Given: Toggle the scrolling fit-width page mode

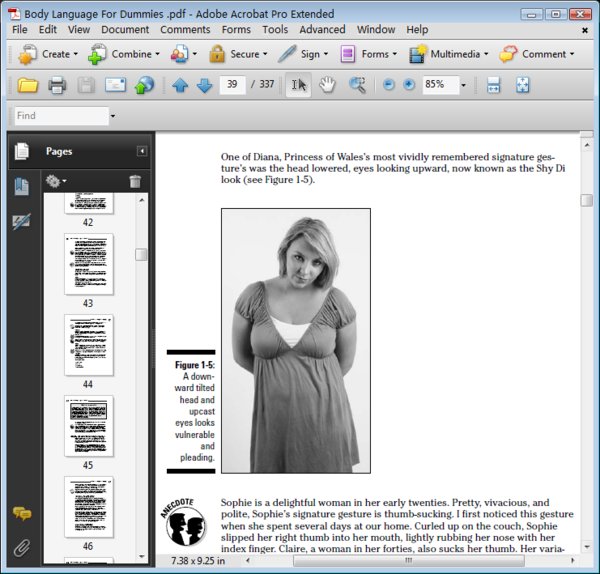Looking at the screenshot, I should point(493,85).
